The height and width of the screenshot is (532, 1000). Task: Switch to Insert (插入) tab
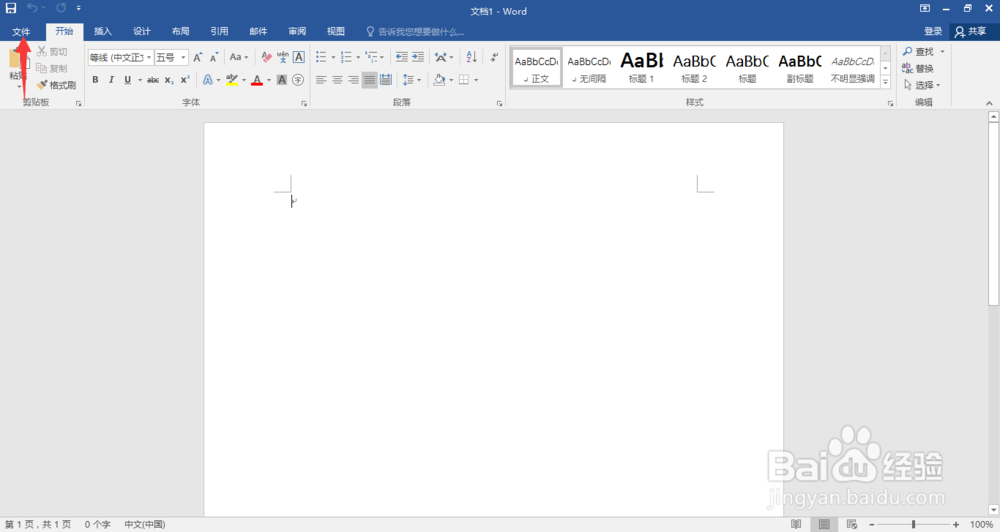click(x=103, y=31)
